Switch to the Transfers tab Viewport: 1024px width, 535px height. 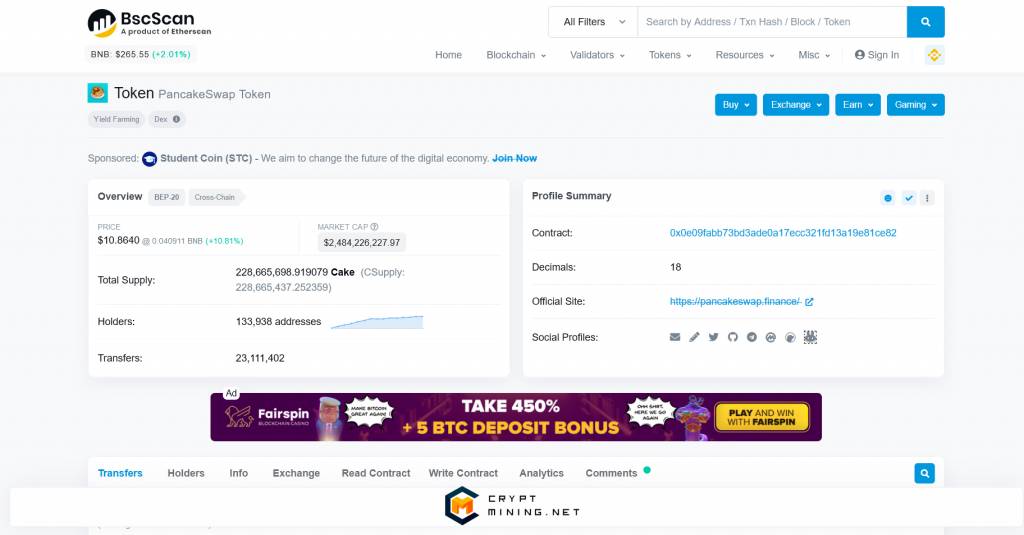click(x=120, y=473)
